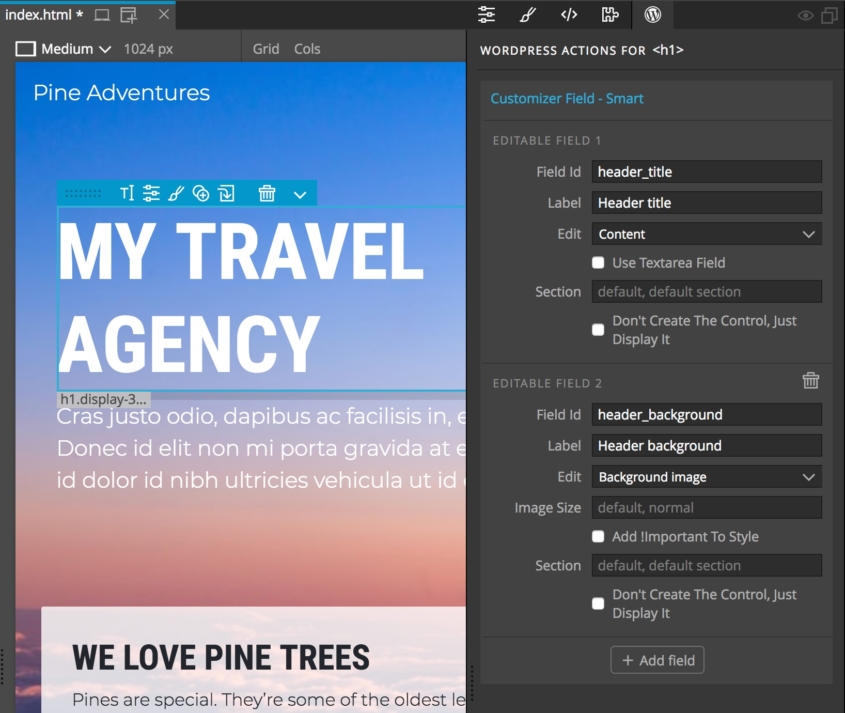Toggle element visibility with the eye icon

[x=805, y=15]
